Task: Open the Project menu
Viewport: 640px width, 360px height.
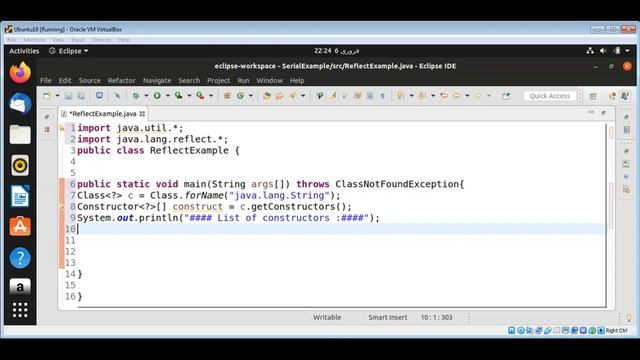Action: [x=219, y=80]
